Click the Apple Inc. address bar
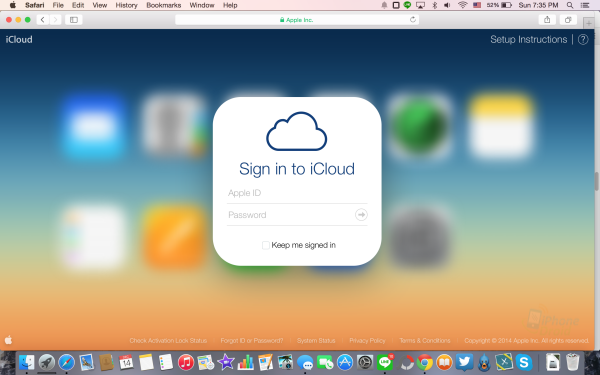 [297, 20]
